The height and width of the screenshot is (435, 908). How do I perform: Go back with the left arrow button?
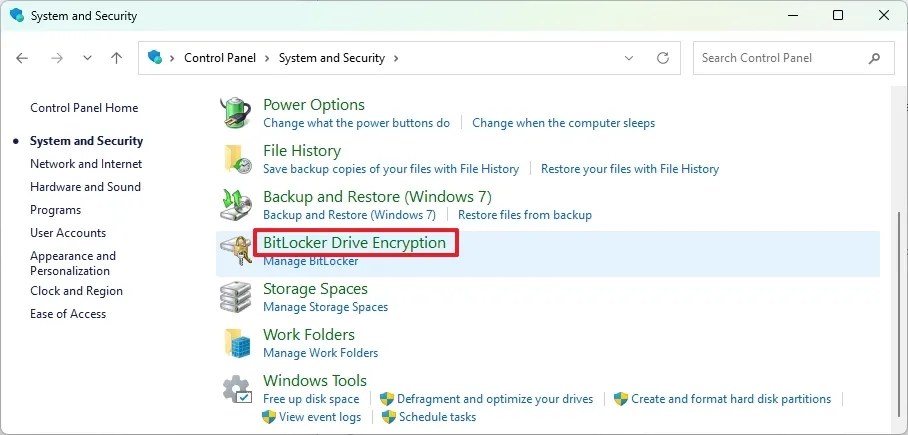22,58
